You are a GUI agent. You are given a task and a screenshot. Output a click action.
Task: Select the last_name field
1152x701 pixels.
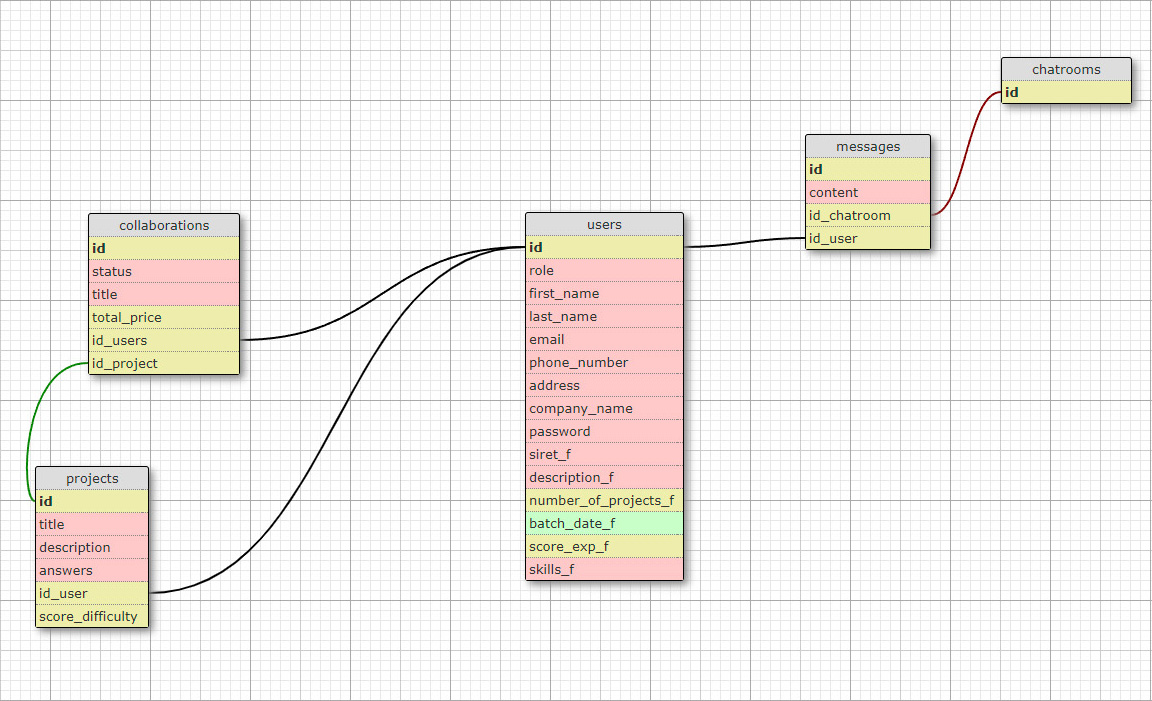click(605, 317)
